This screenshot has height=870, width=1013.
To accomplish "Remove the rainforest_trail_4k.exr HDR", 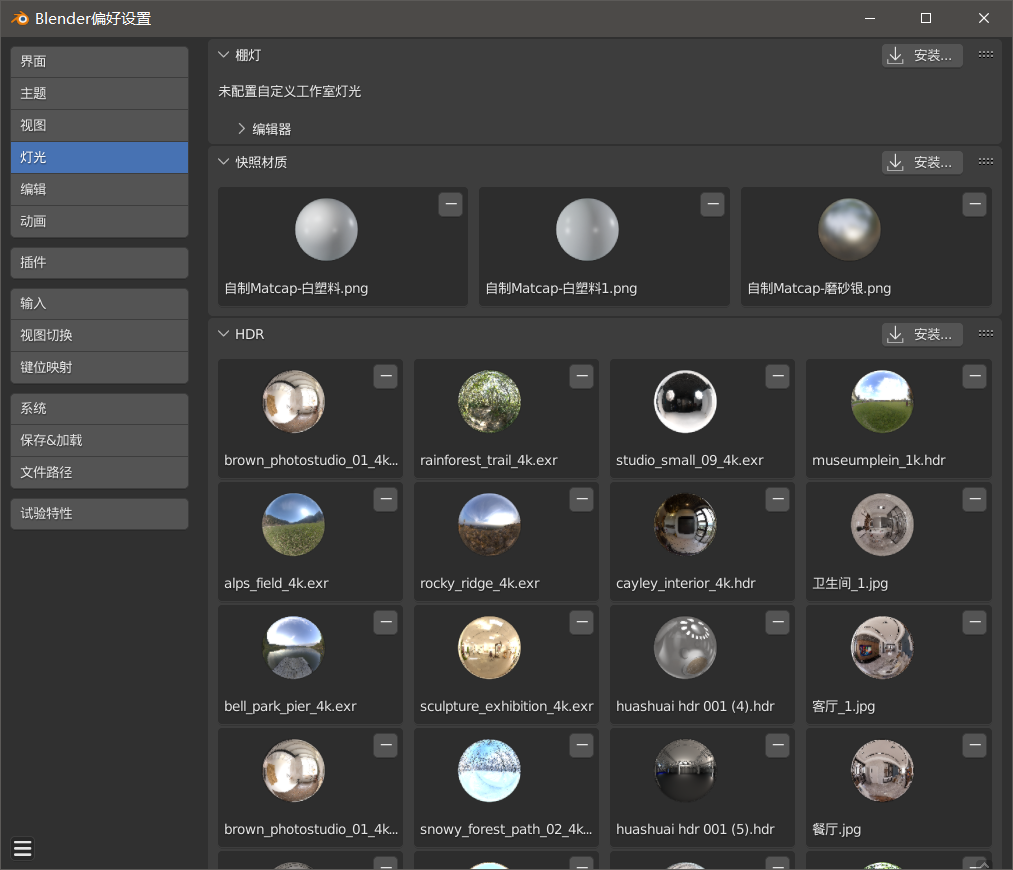I will coord(581,377).
